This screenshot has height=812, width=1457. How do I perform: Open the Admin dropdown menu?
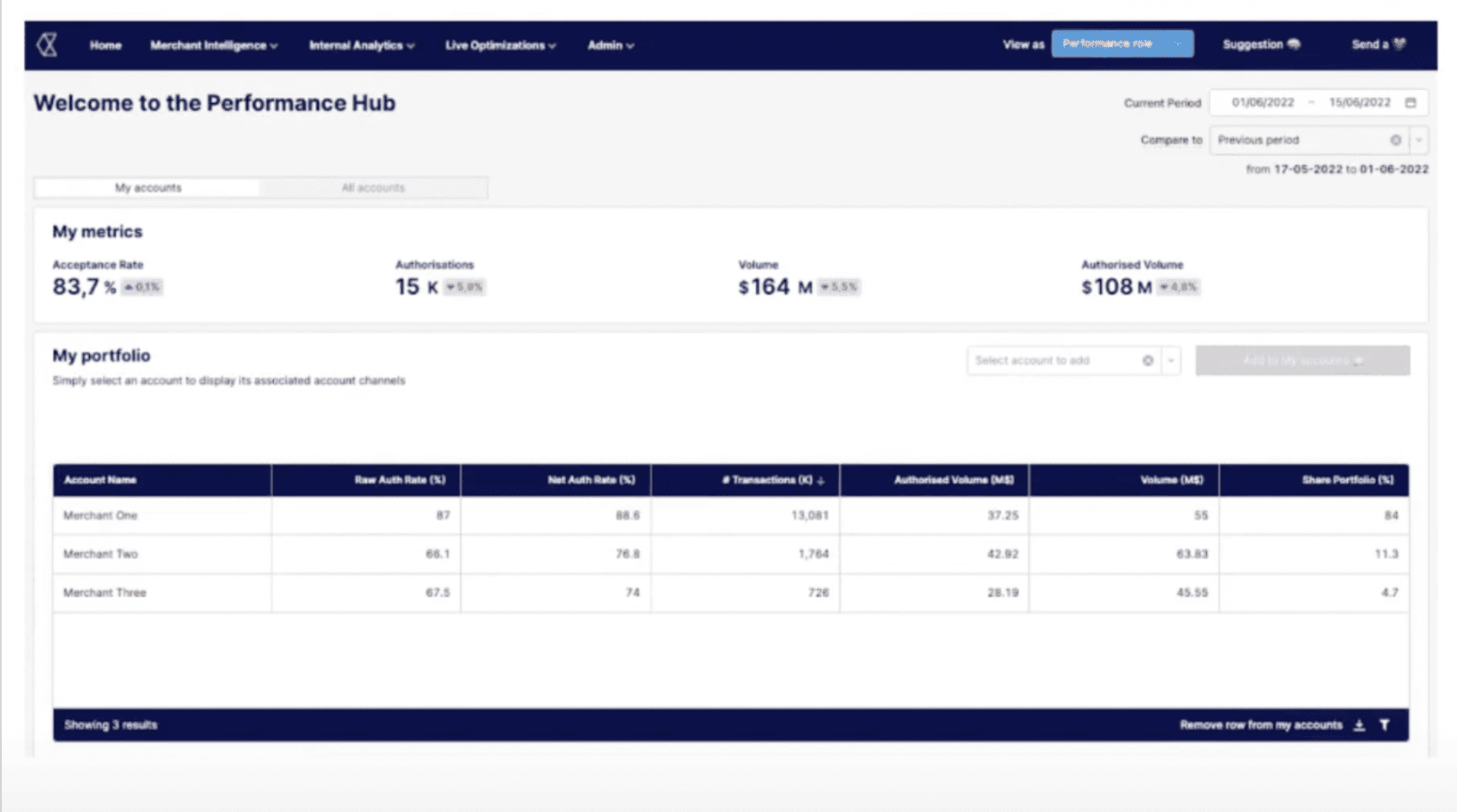coord(610,46)
